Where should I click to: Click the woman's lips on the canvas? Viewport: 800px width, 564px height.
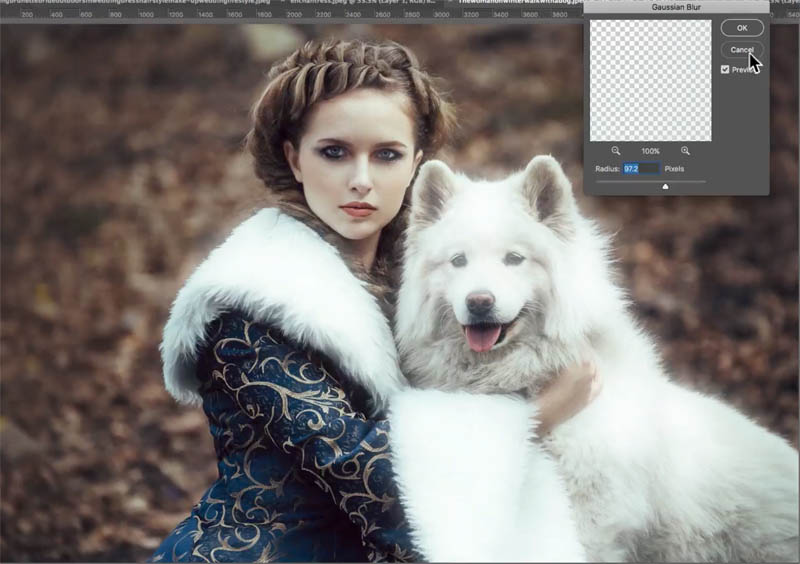[357, 209]
